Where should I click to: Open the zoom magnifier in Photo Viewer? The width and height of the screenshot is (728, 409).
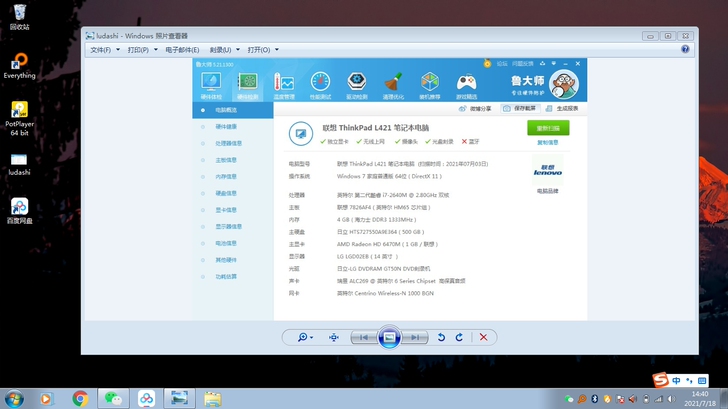click(x=305, y=338)
